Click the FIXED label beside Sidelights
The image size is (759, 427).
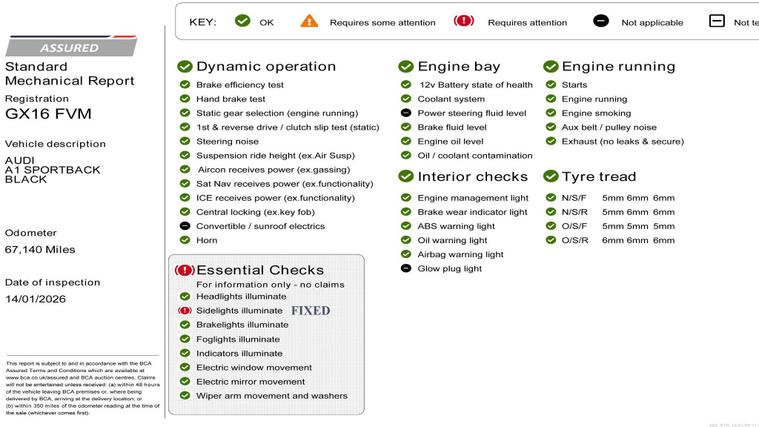tap(310, 311)
